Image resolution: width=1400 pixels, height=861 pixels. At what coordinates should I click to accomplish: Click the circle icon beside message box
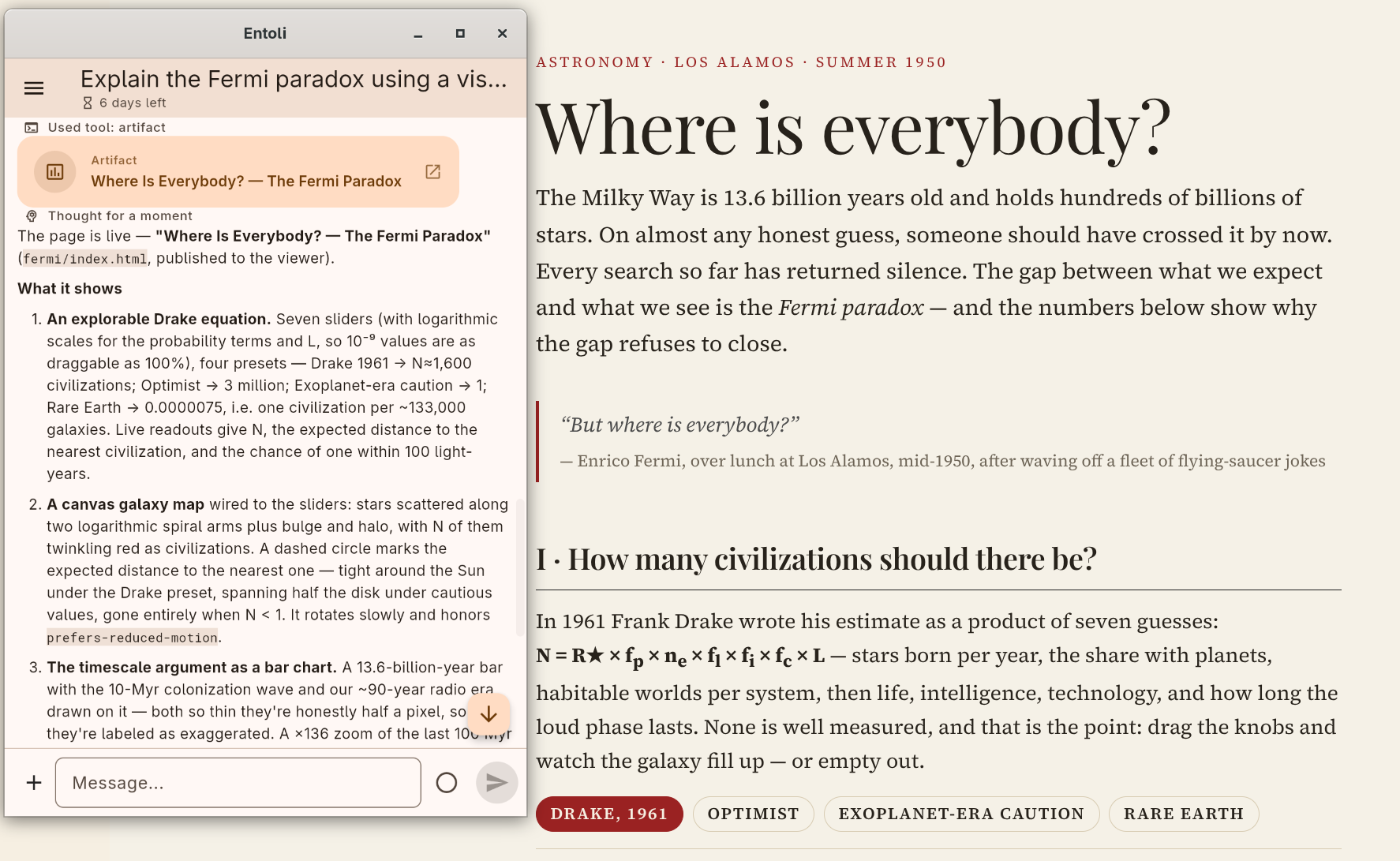click(x=447, y=782)
